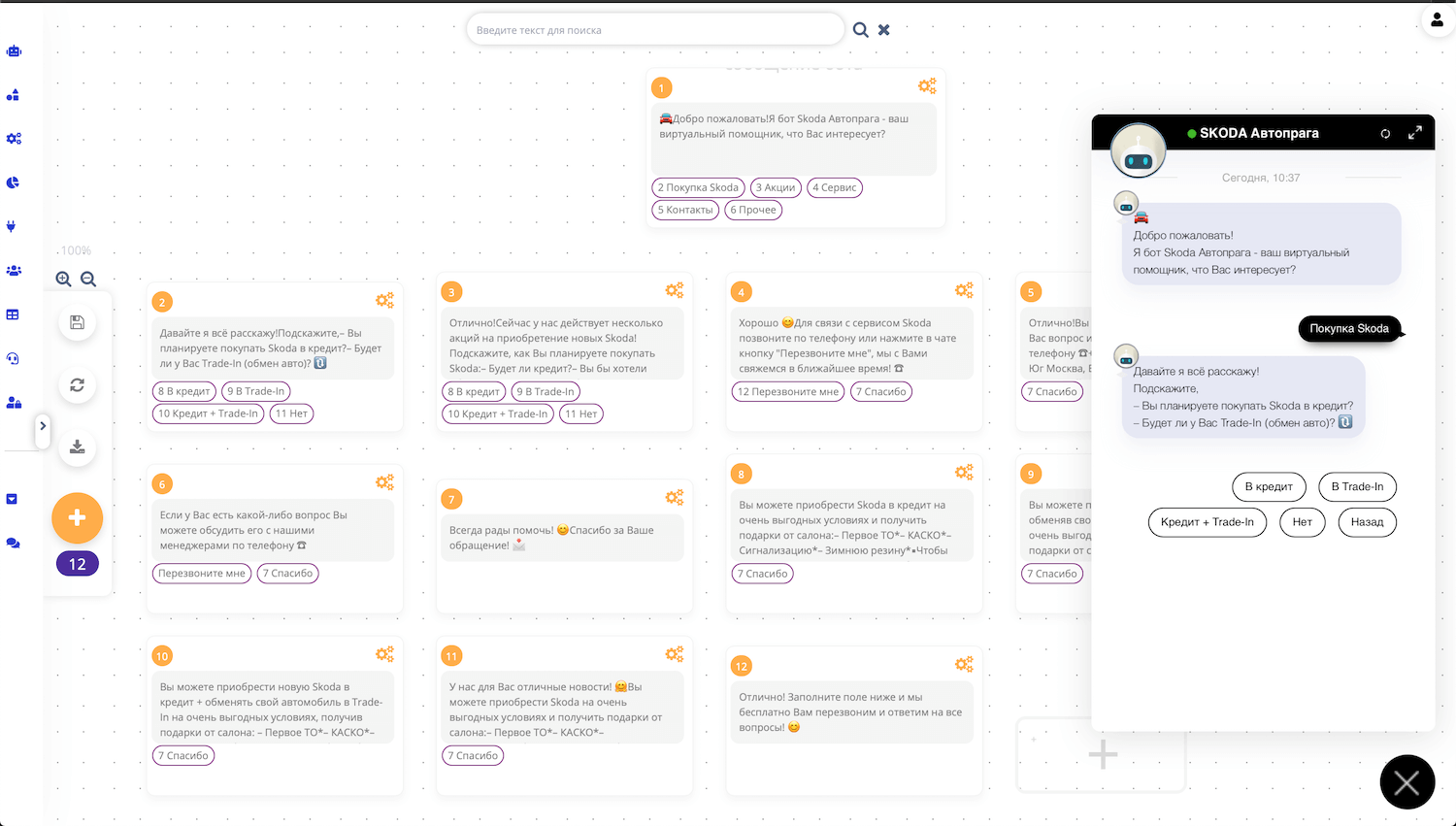The image size is (1456, 826).
Task: Click the download icon button
Action: 77,446
